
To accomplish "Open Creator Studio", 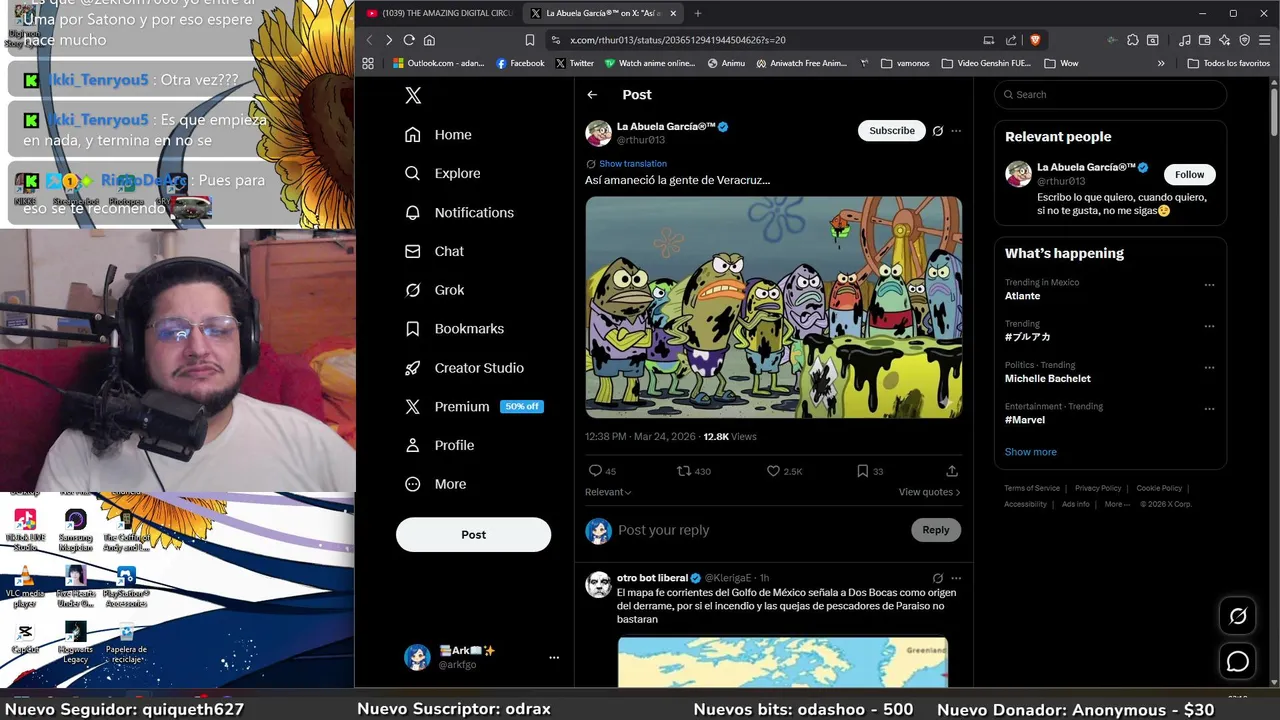I will (464, 368).
